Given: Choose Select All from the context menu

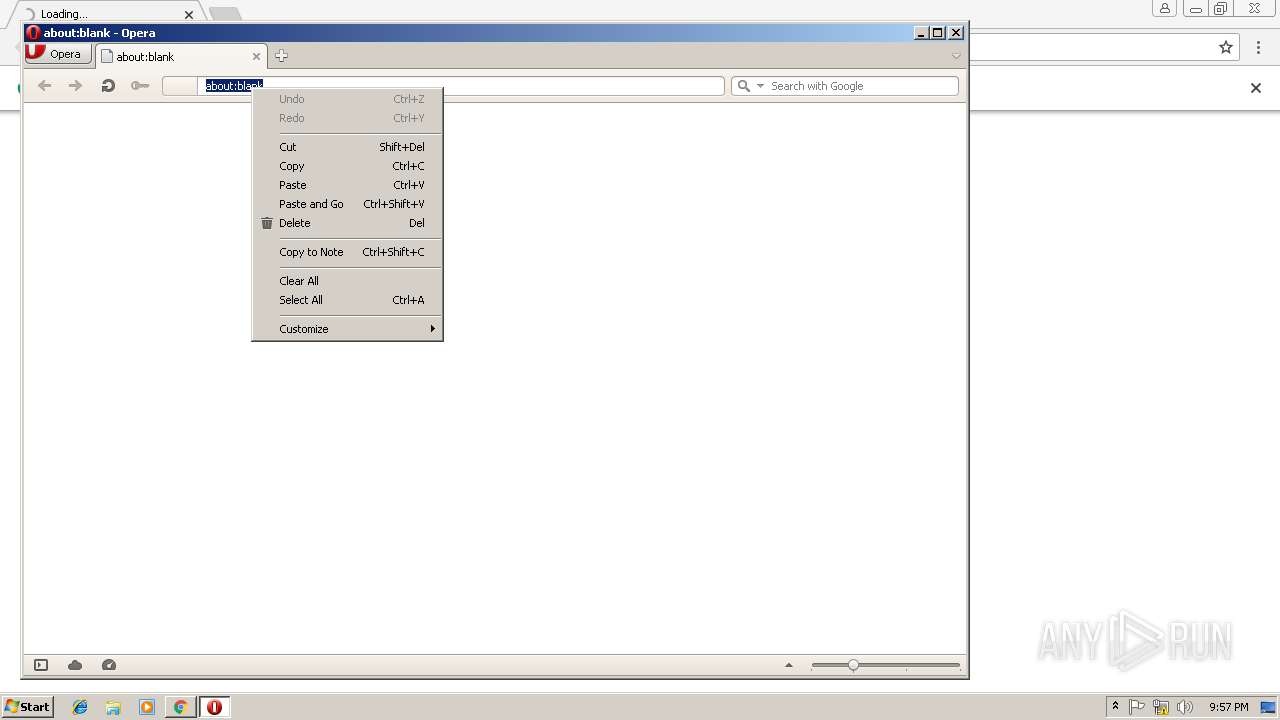Looking at the screenshot, I should coord(347,300).
